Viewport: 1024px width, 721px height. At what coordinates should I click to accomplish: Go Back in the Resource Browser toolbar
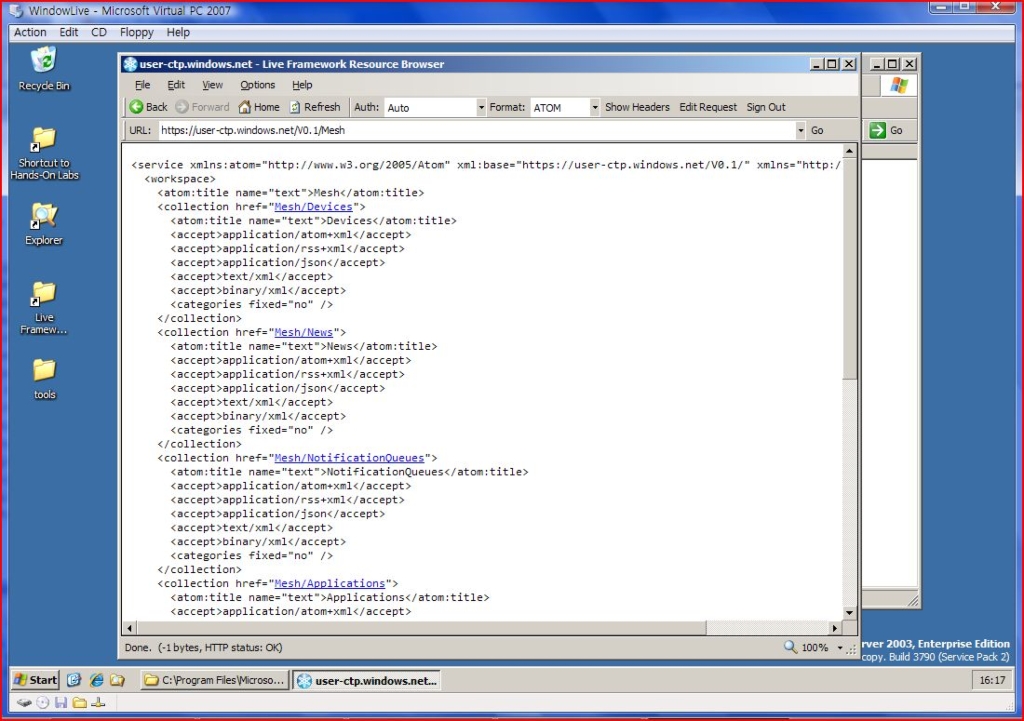pyautogui.click(x=148, y=107)
